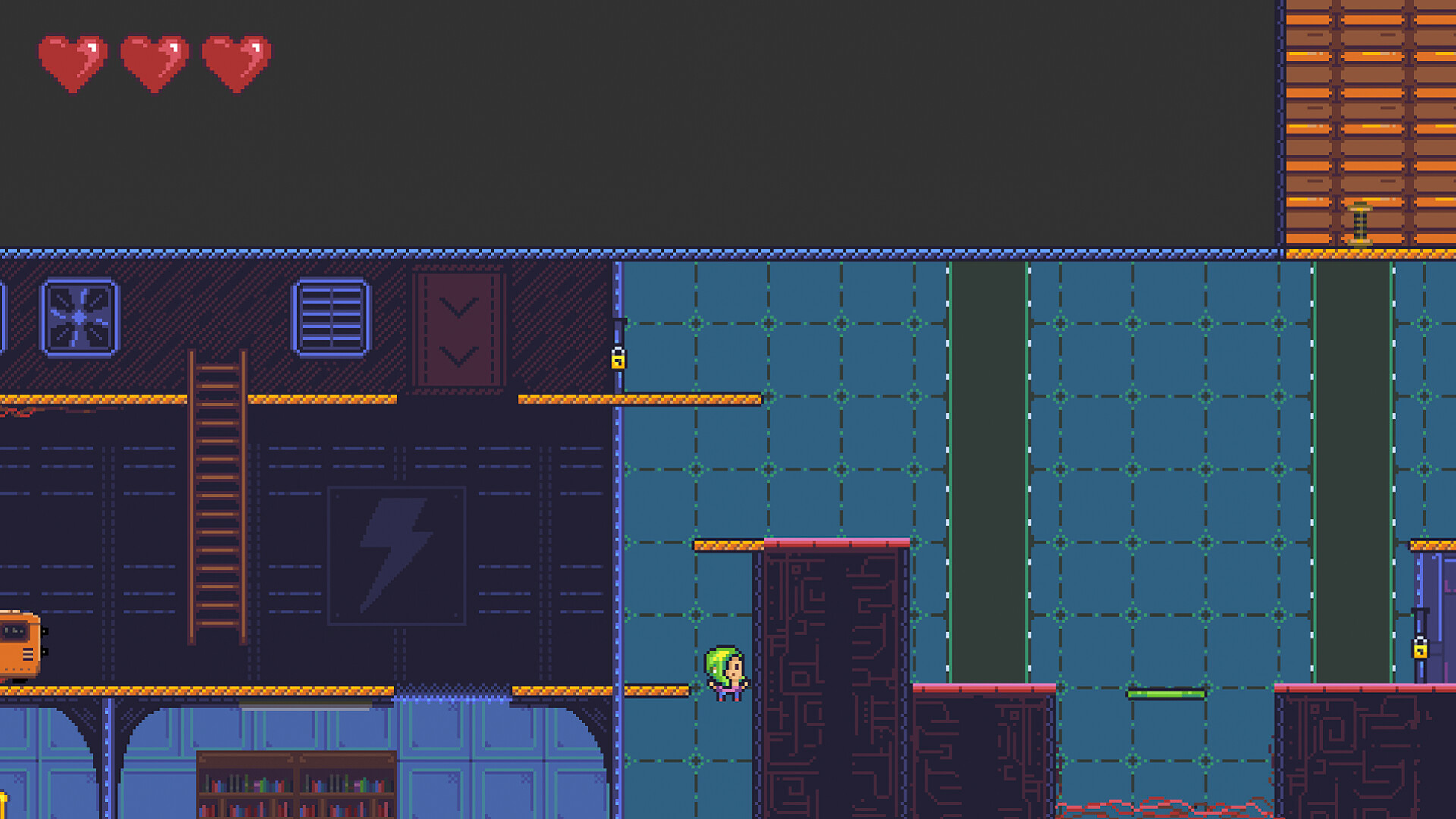This screenshot has width=1456, height=819.
Task: Click the robot's dark display screen
Action: [13, 629]
